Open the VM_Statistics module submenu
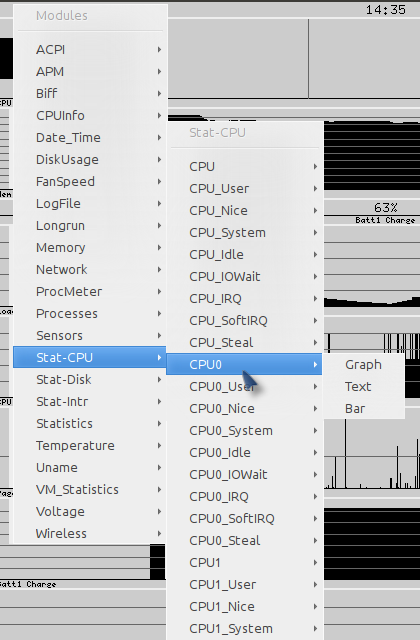420x640 pixels. point(90,490)
